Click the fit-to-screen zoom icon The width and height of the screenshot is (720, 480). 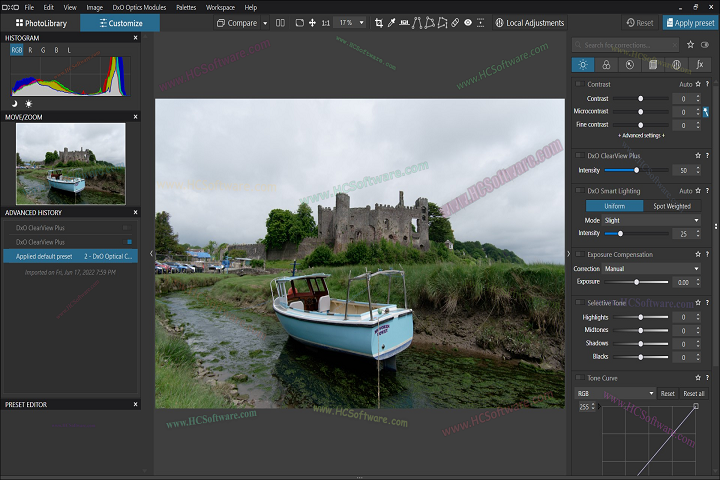click(x=299, y=23)
